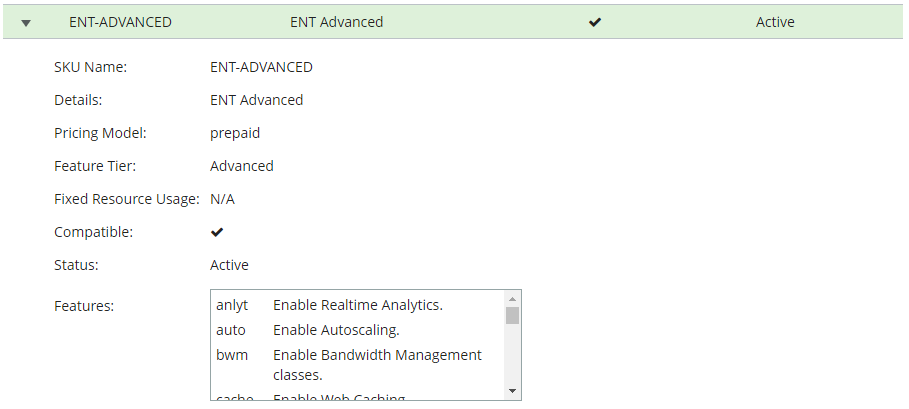The image size is (909, 409).
Task: Select ENT-ADVANCED SKU name in header row
Action: coord(120,22)
